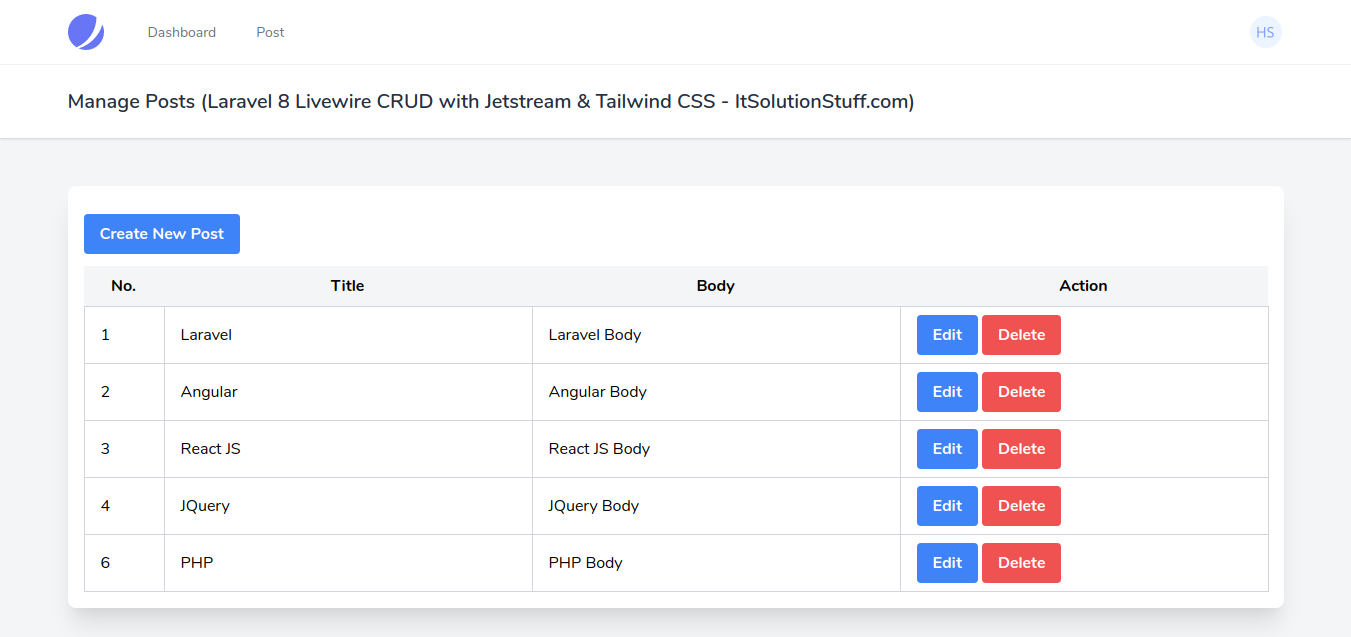Click the Jetstream logo icon
1351x637 pixels.
click(x=85, y=31)
